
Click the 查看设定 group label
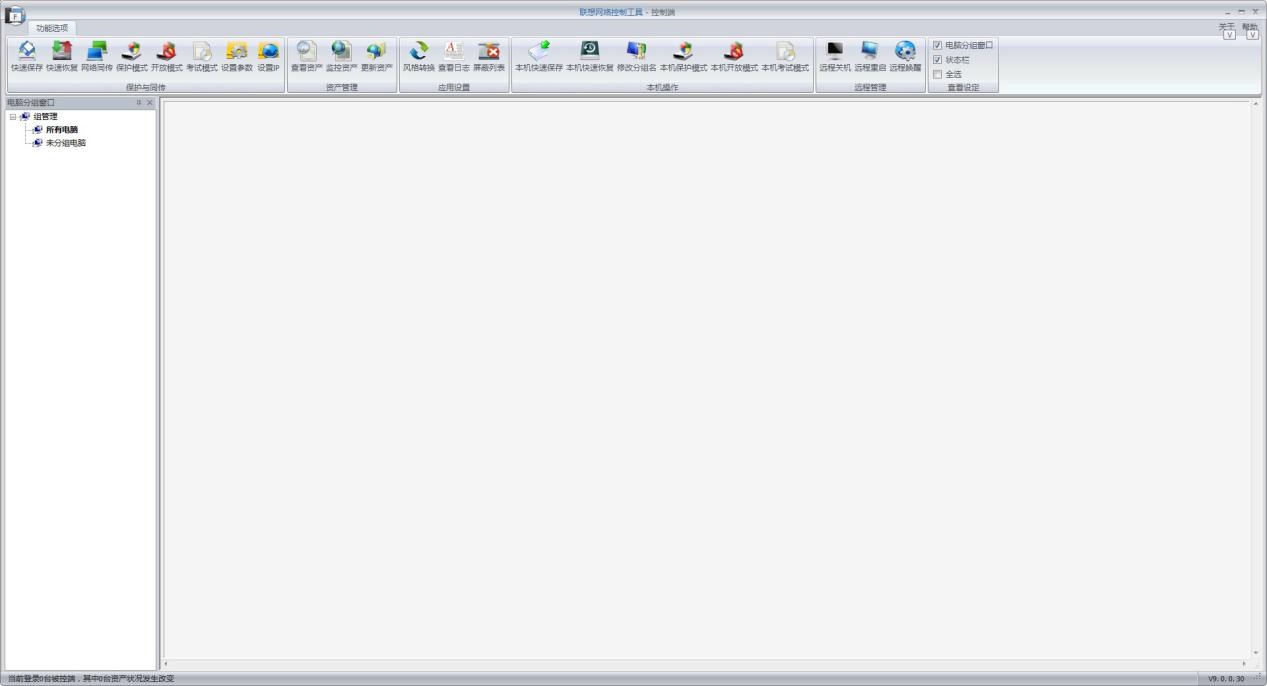pos(963,88)
